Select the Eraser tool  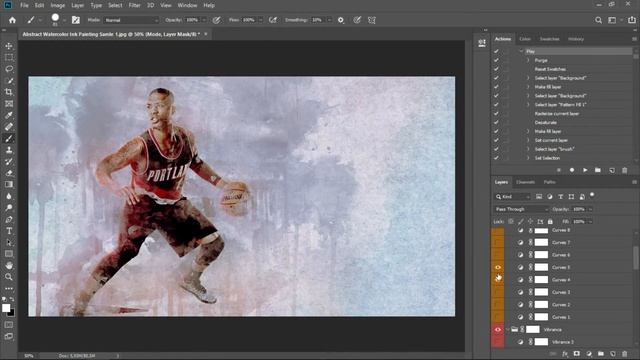coord(9,173)
